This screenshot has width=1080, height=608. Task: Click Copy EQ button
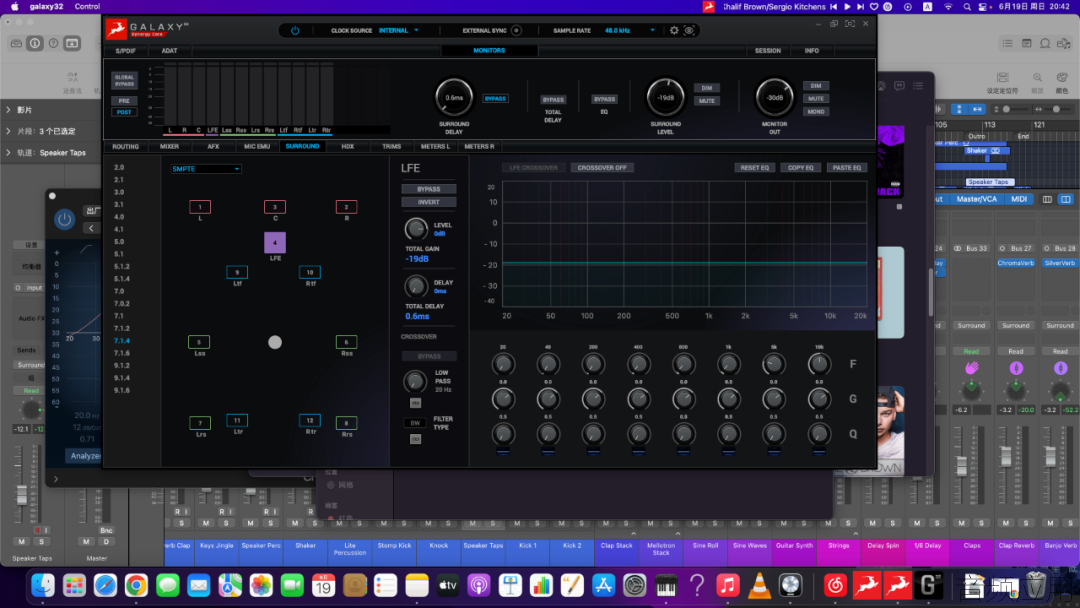801,168
